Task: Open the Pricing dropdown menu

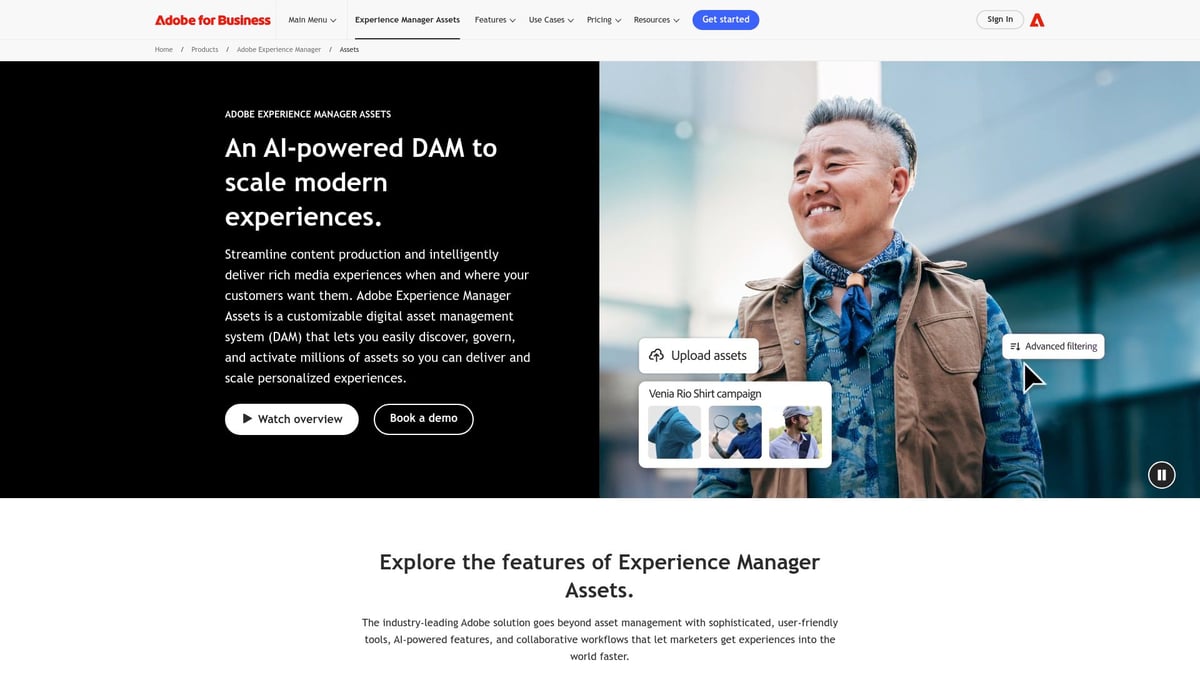Action: (x=604, y=20)
